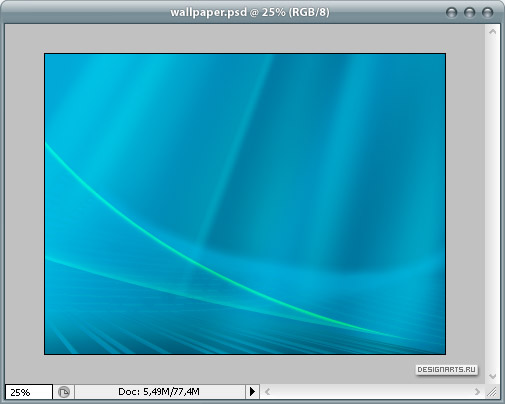Image resolution: width=505 pixels, height=404 pixels.
Task: Click the window resize grip corner
Action: click(x=492, y=392)
